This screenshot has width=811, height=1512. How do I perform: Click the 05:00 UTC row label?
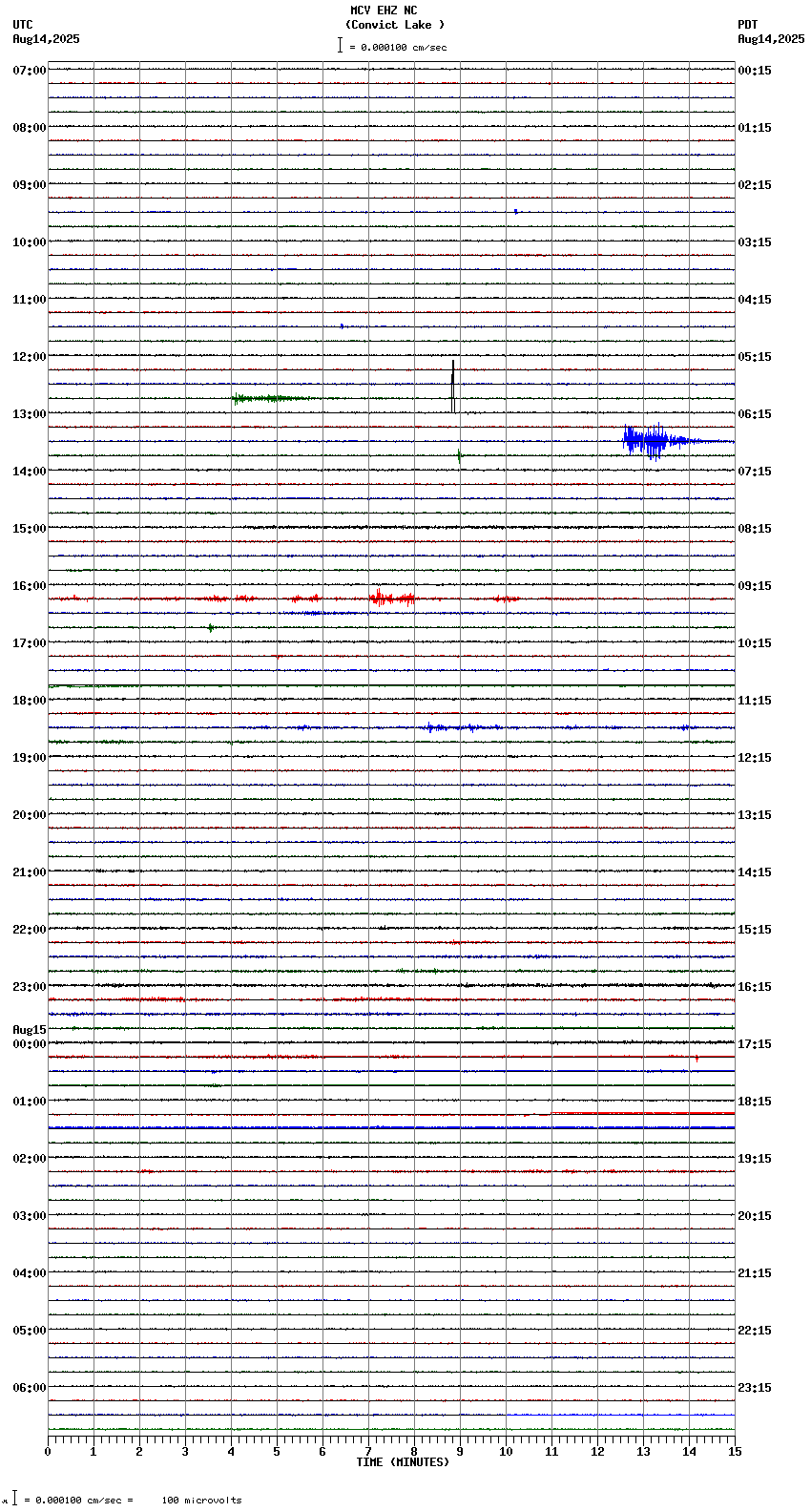point(30,1331)
